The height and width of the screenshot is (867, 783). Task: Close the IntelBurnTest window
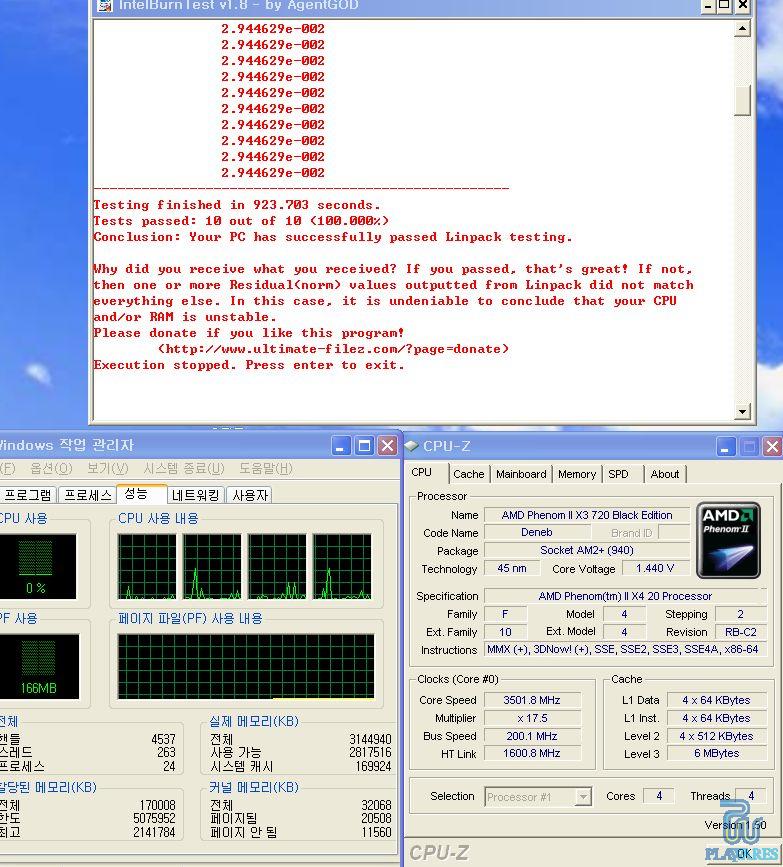[742, 5]
